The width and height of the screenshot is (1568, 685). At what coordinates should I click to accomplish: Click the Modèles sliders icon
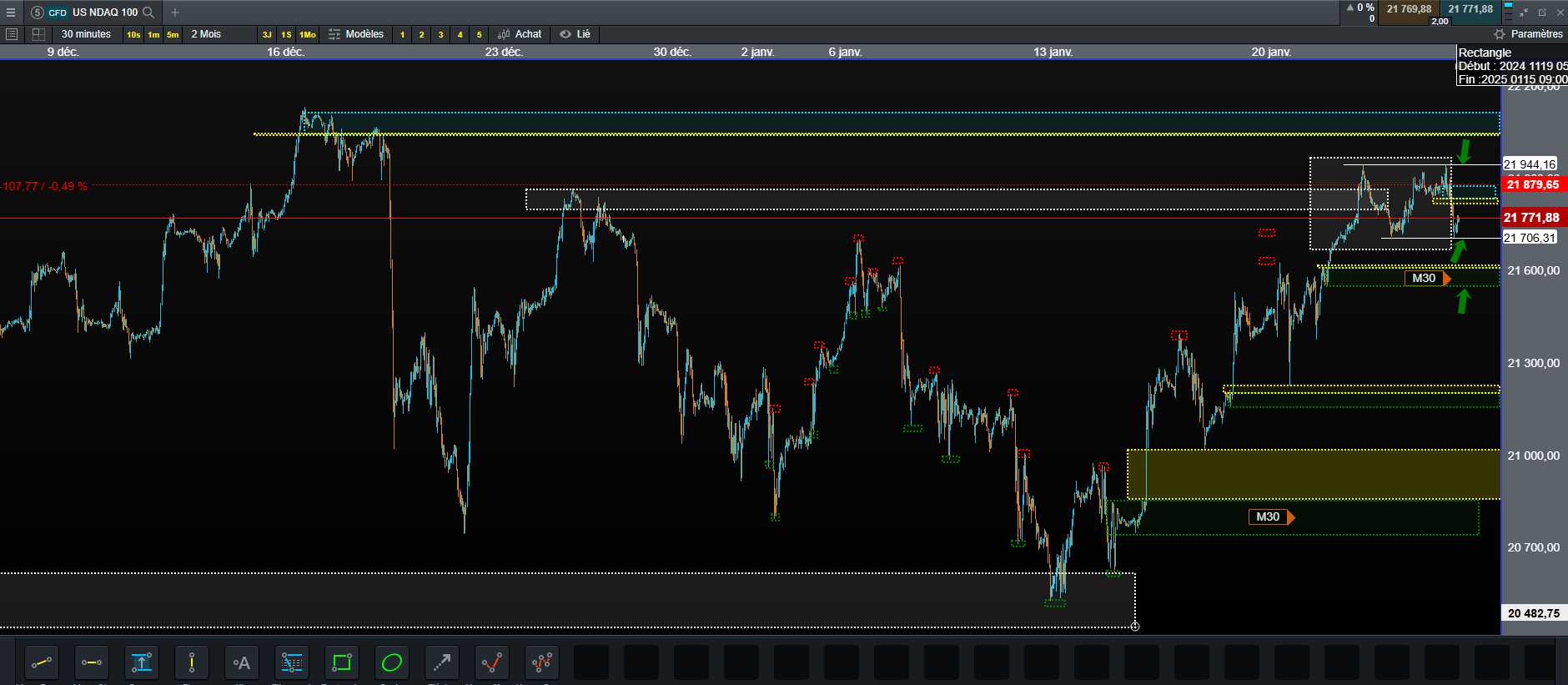click(334, 34)
